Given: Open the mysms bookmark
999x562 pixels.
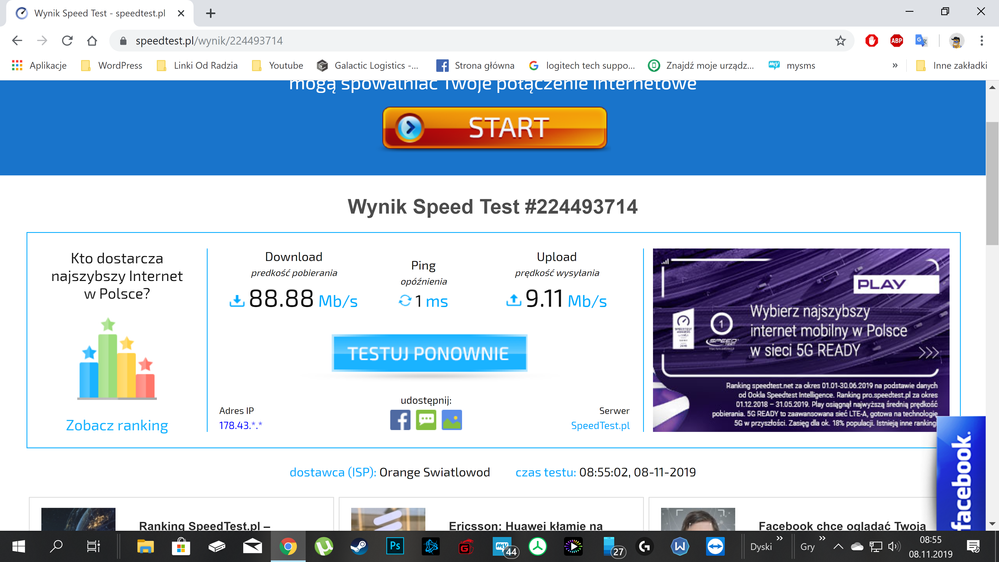Looking at the screenshot, I should tap(792, 65).
